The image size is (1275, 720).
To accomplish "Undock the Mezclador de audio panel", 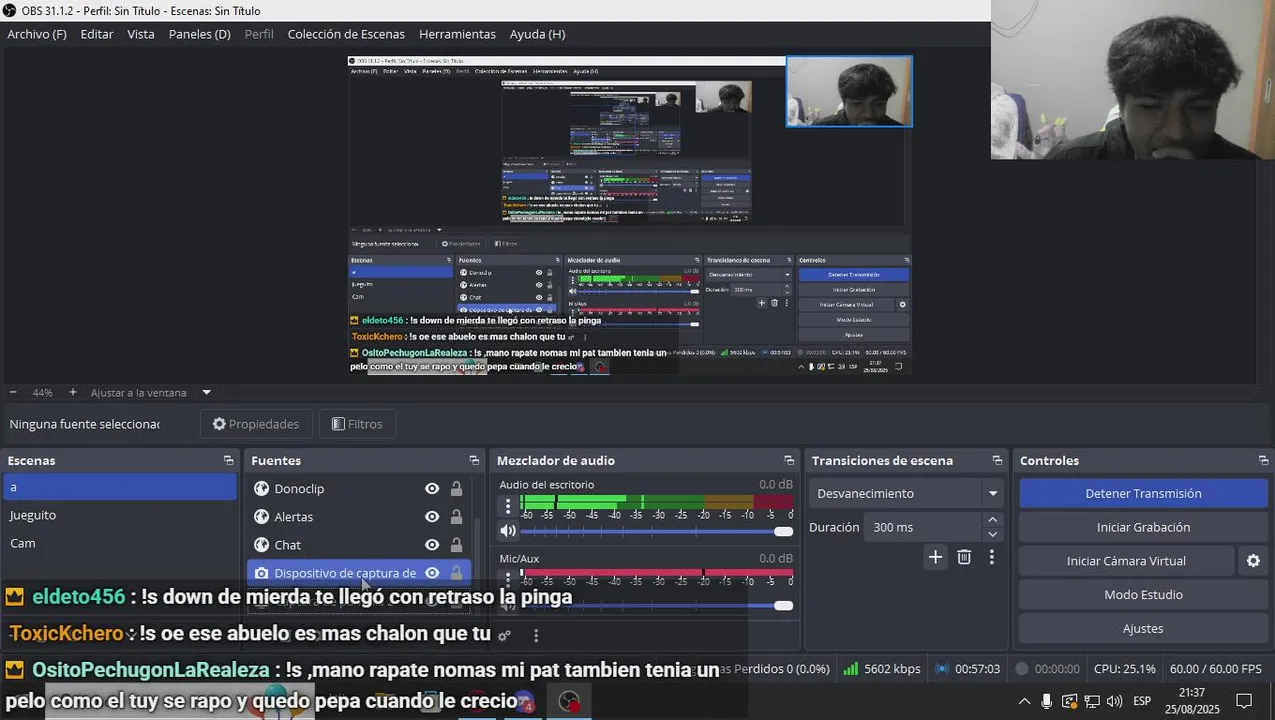I will [x=789, y=460].
